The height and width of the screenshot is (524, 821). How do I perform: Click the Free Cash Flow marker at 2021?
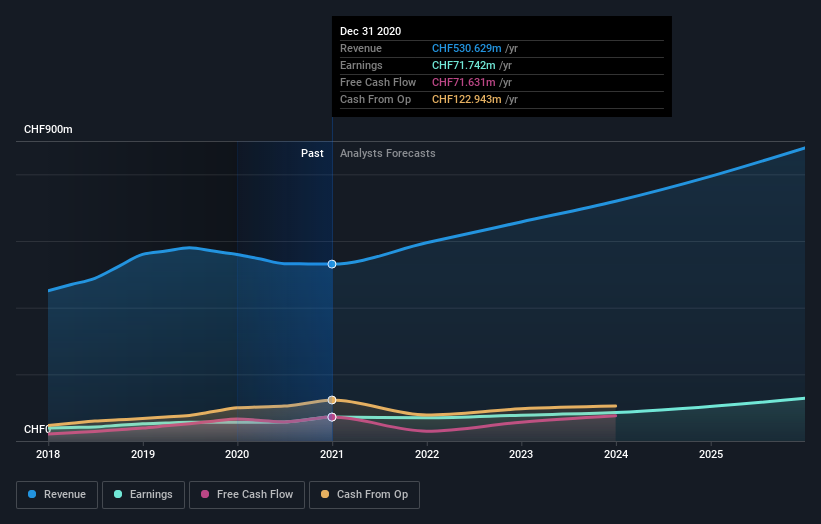pos(332,417)
